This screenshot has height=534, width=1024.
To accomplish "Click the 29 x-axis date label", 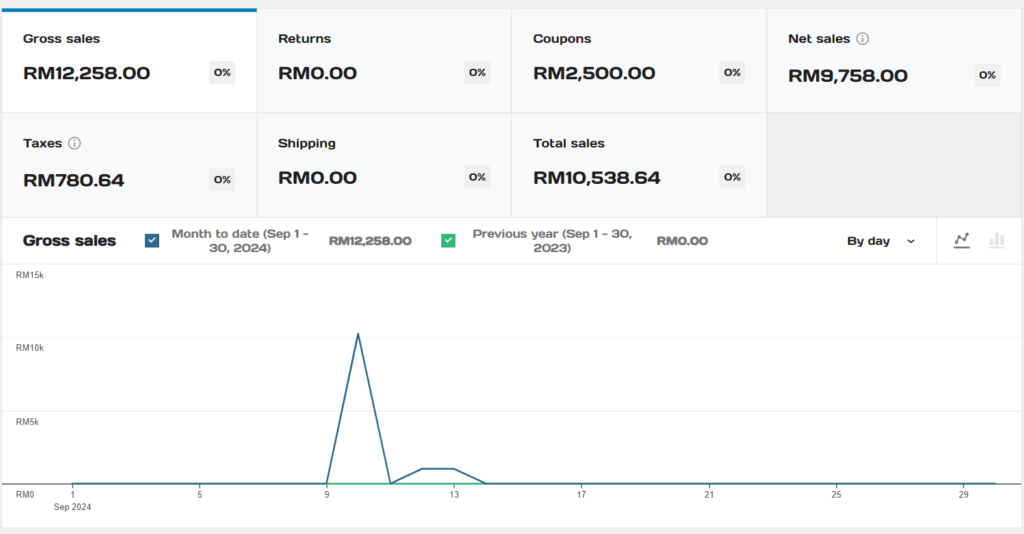I will tap(963, 495).
